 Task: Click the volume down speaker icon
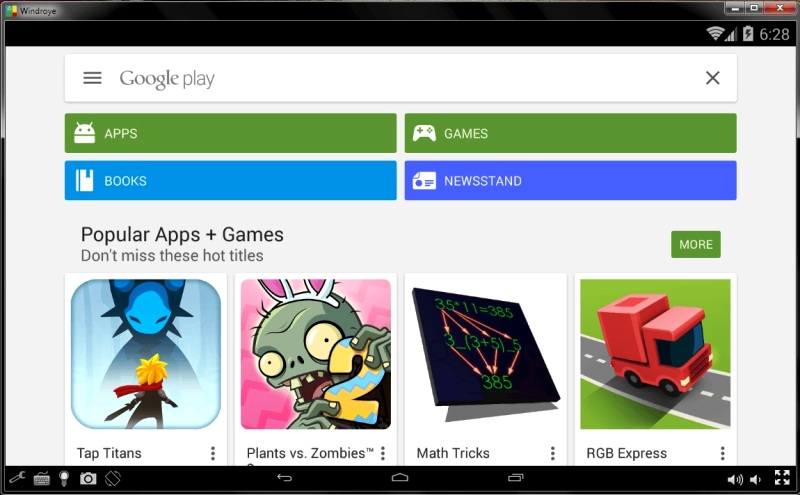(x=756, y=479)
